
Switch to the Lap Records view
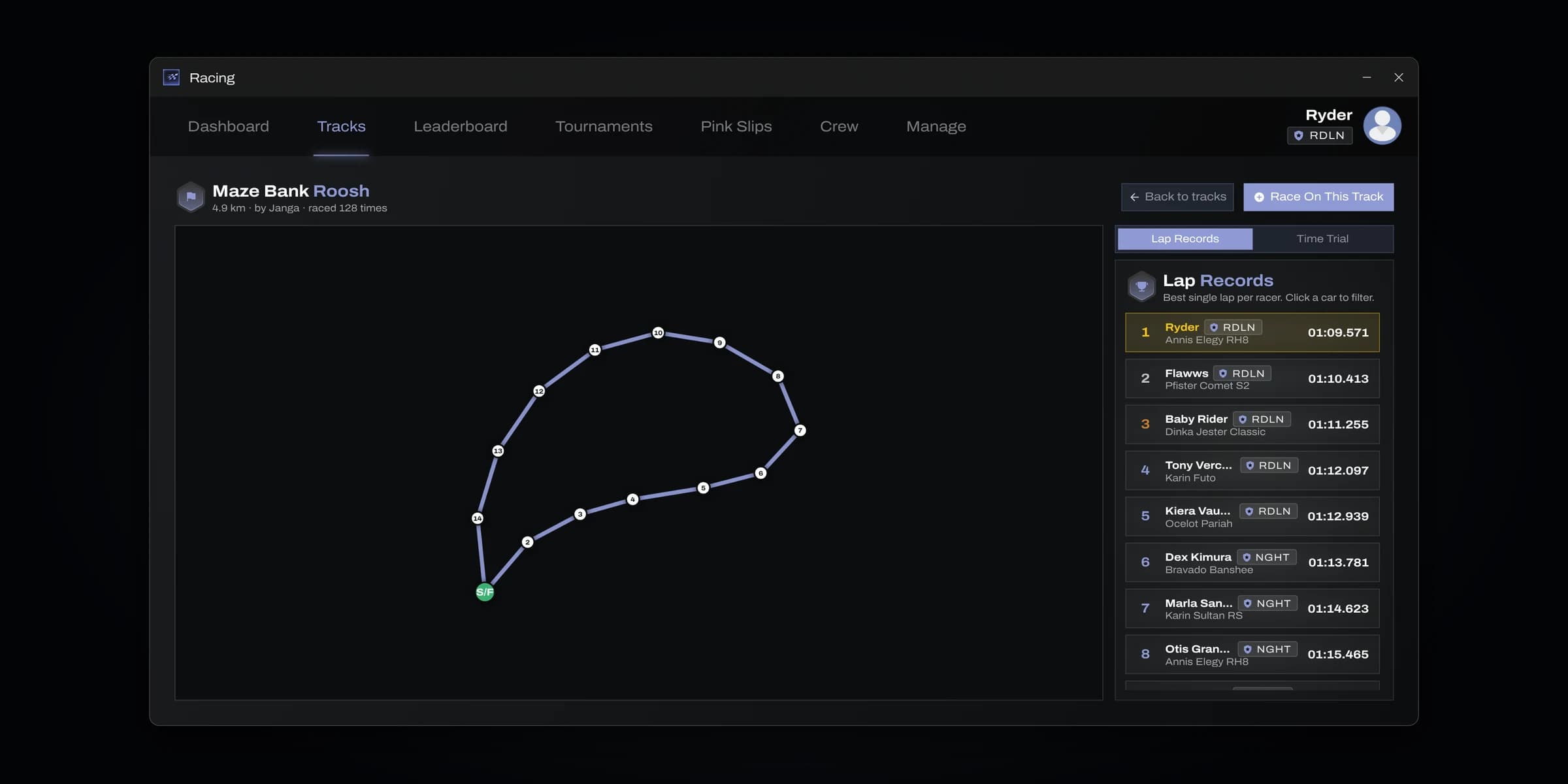1185,238
